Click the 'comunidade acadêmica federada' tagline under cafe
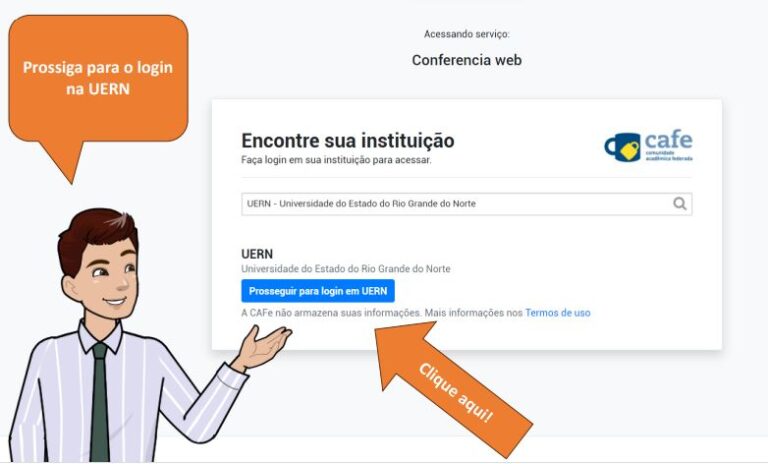The height and width of the screenshot is (464, 768). pos(669,156)
